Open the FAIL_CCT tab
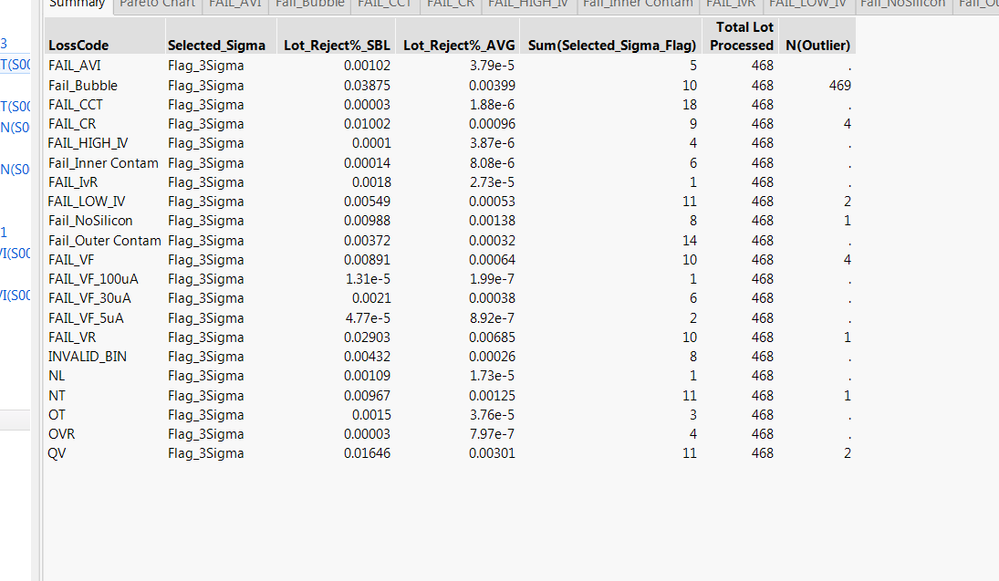The height and width of the screenshot is (581, 999). point(384,4)
